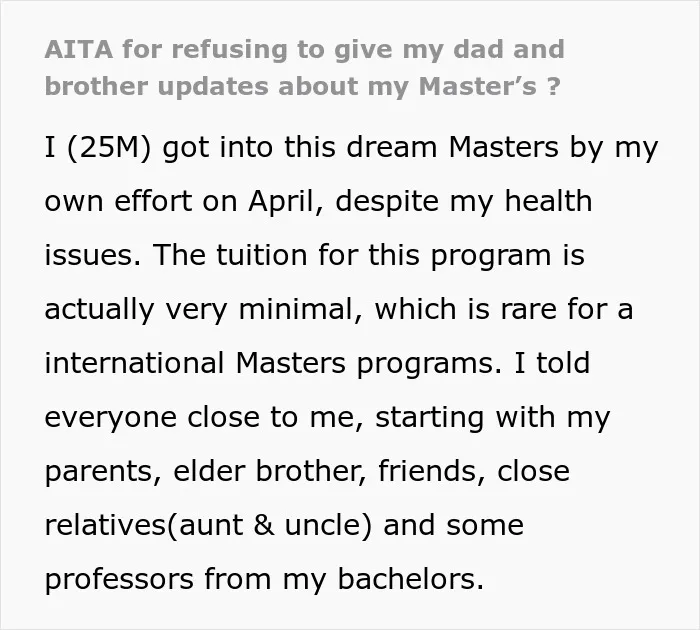
Task: Click the word 'starting' in the body
Action: point(429,419)
